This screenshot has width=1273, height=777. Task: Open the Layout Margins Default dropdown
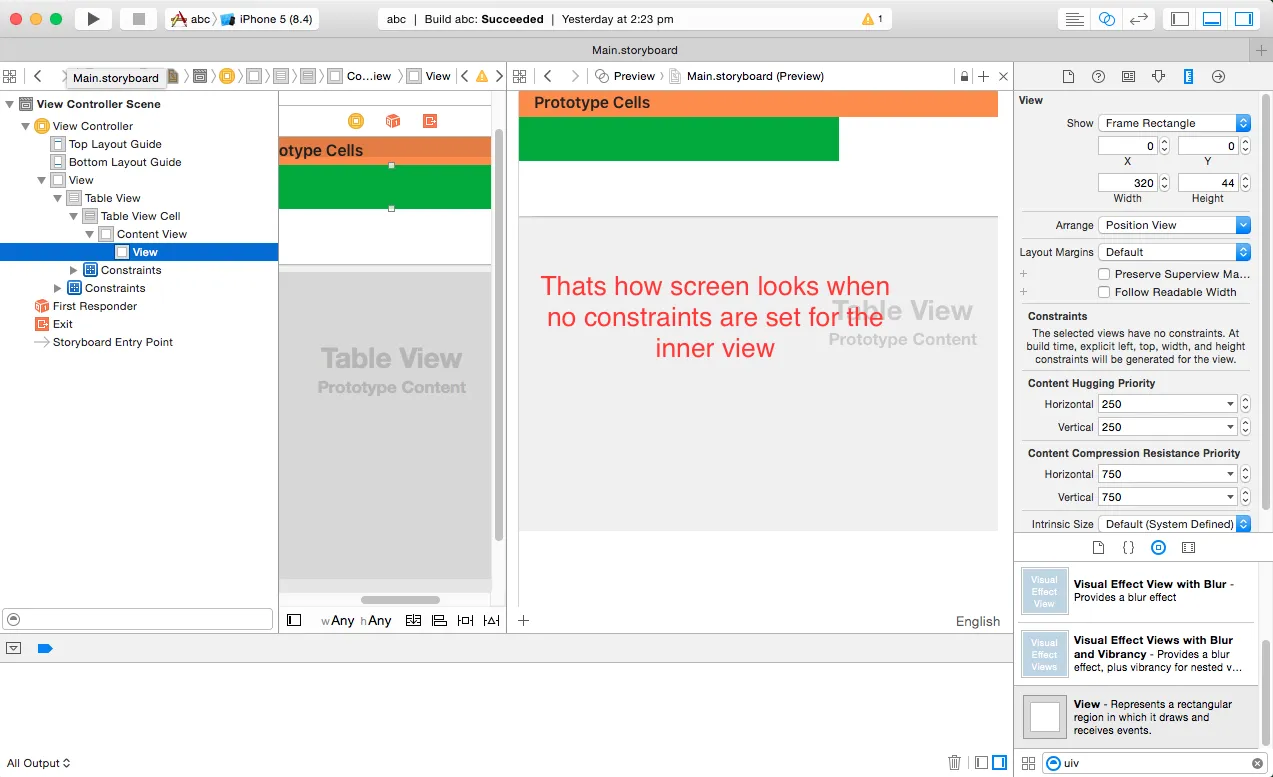(x=1174, y=252)
